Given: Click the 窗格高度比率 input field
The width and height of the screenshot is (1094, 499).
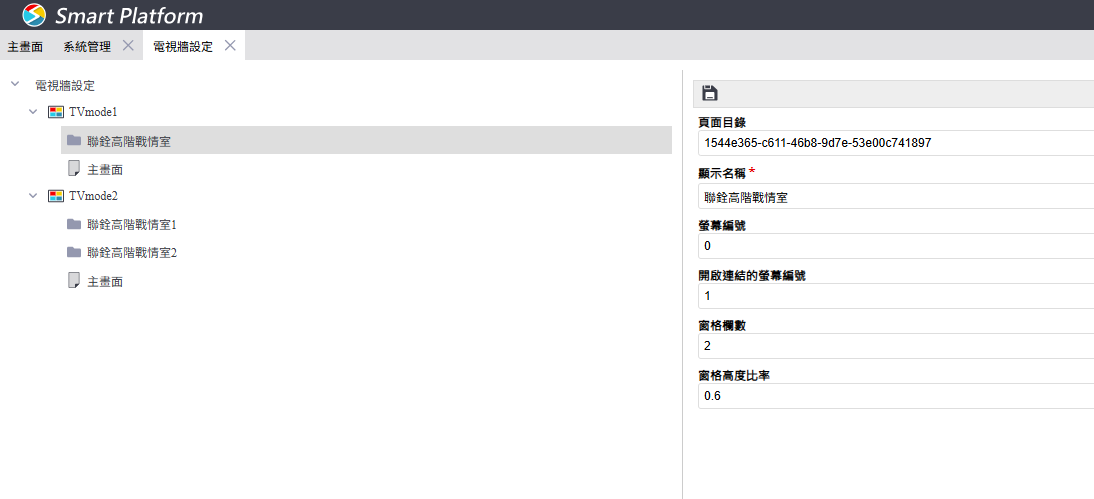Looking at the screenshot, I should point(895,396).
